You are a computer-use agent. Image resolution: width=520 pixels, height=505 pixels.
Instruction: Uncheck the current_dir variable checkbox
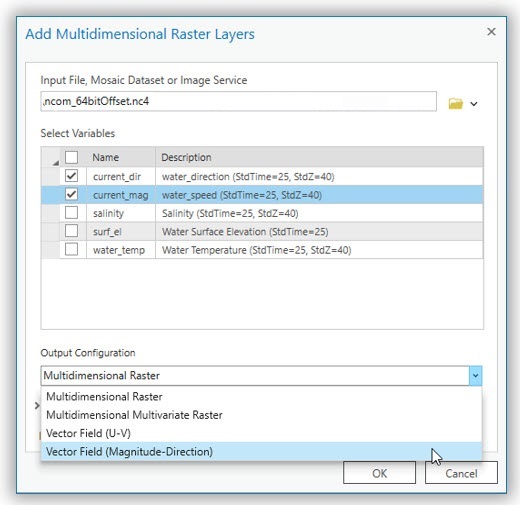click(71, 176)
